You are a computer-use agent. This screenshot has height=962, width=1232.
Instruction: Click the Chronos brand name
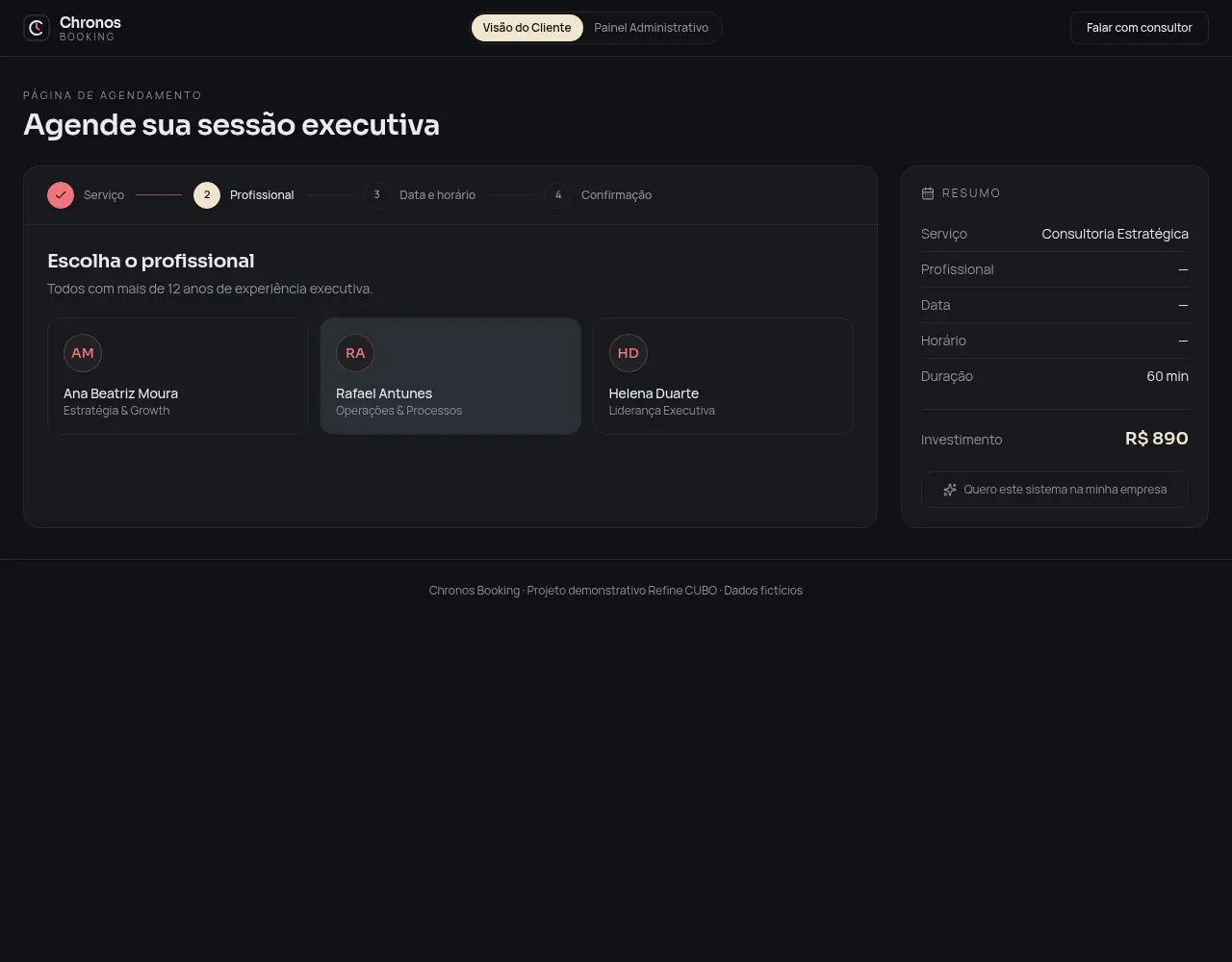(90, 22)
